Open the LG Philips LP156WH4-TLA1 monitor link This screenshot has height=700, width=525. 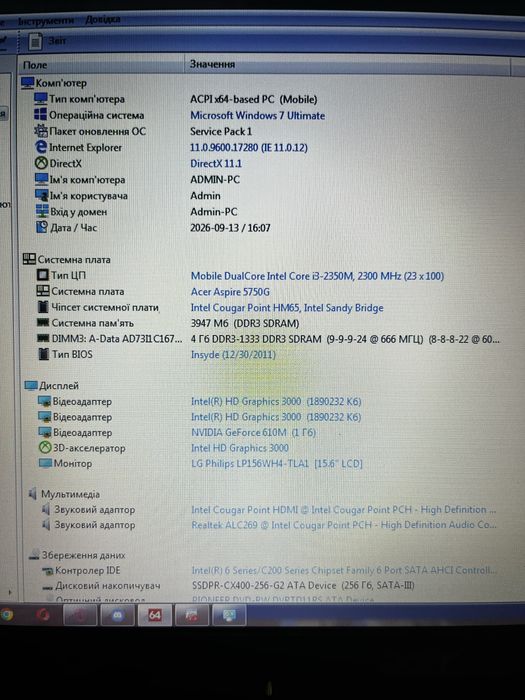(x=277, y=463)
